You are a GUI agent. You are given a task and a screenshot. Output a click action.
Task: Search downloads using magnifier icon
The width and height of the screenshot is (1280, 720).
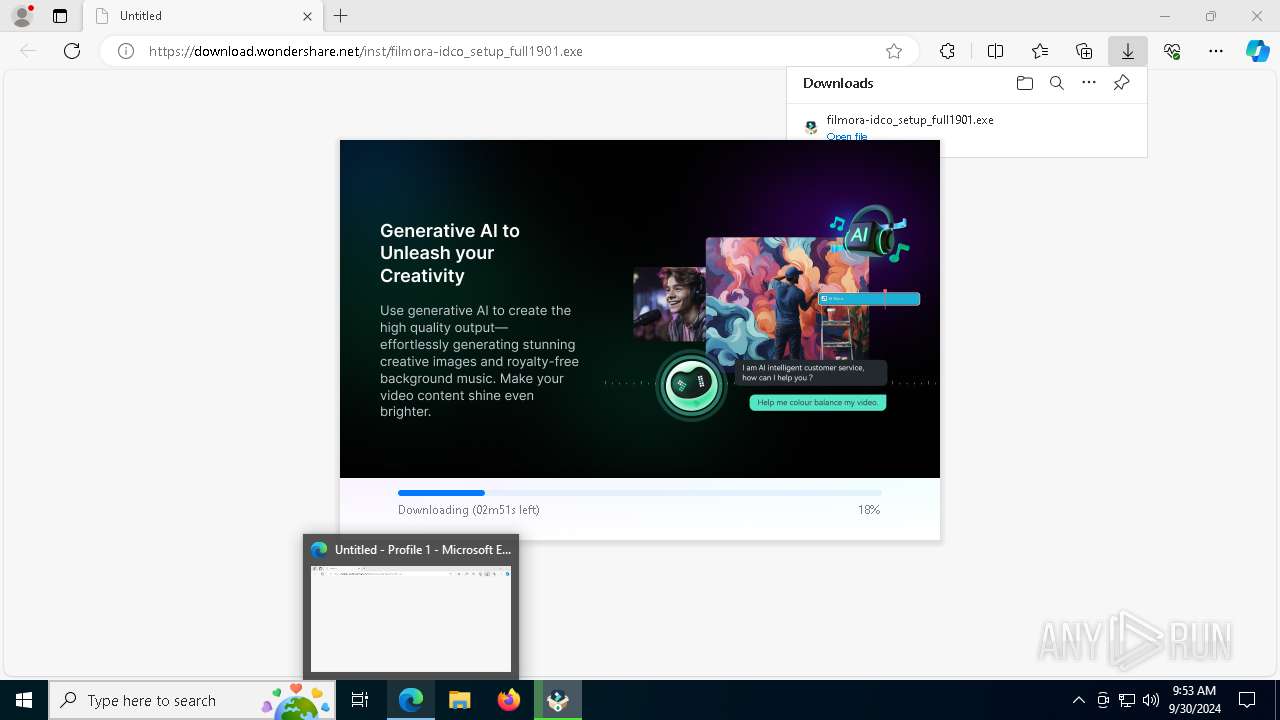[x=1057, y=83]
